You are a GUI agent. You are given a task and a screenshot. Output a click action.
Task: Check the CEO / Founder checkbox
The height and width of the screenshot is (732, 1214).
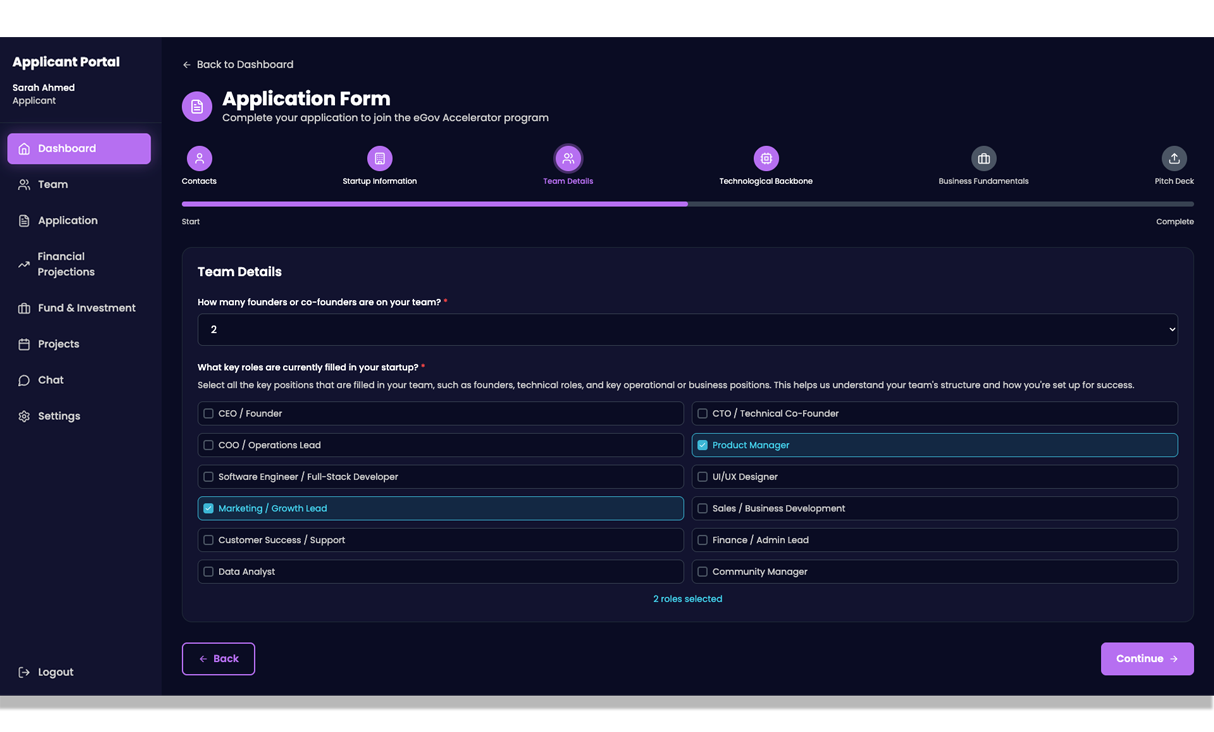pos(209,413)
